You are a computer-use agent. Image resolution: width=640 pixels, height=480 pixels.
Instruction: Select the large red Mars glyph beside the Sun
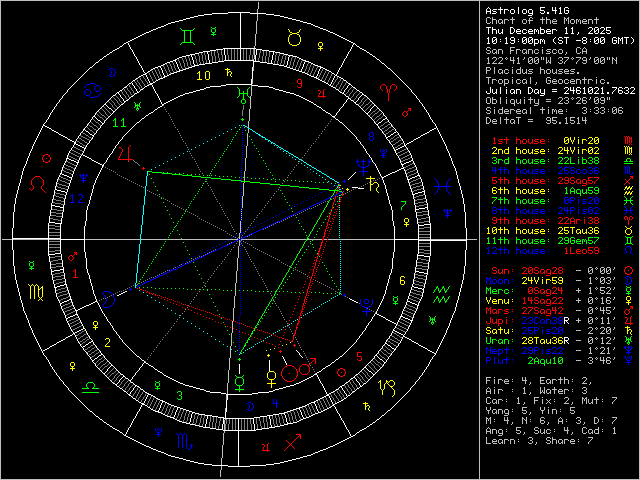point(307,367)
